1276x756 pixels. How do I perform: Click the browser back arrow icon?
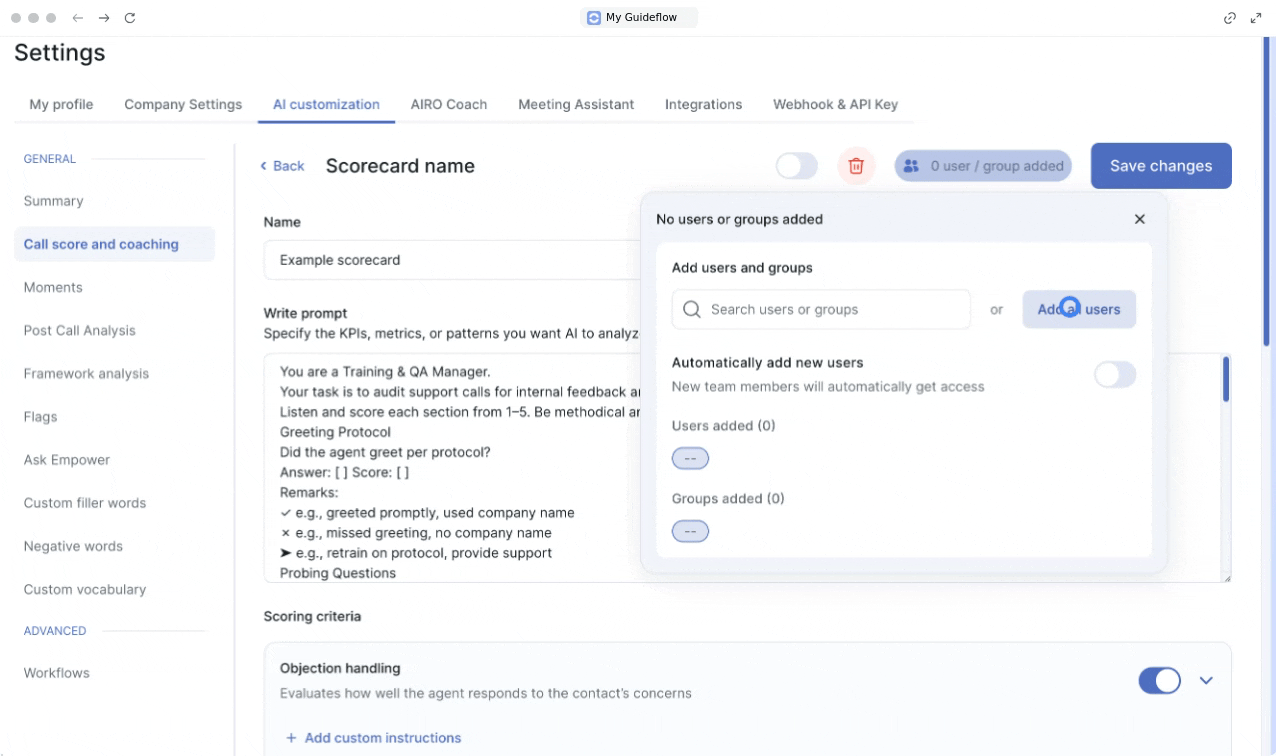(x=78, y=18)
